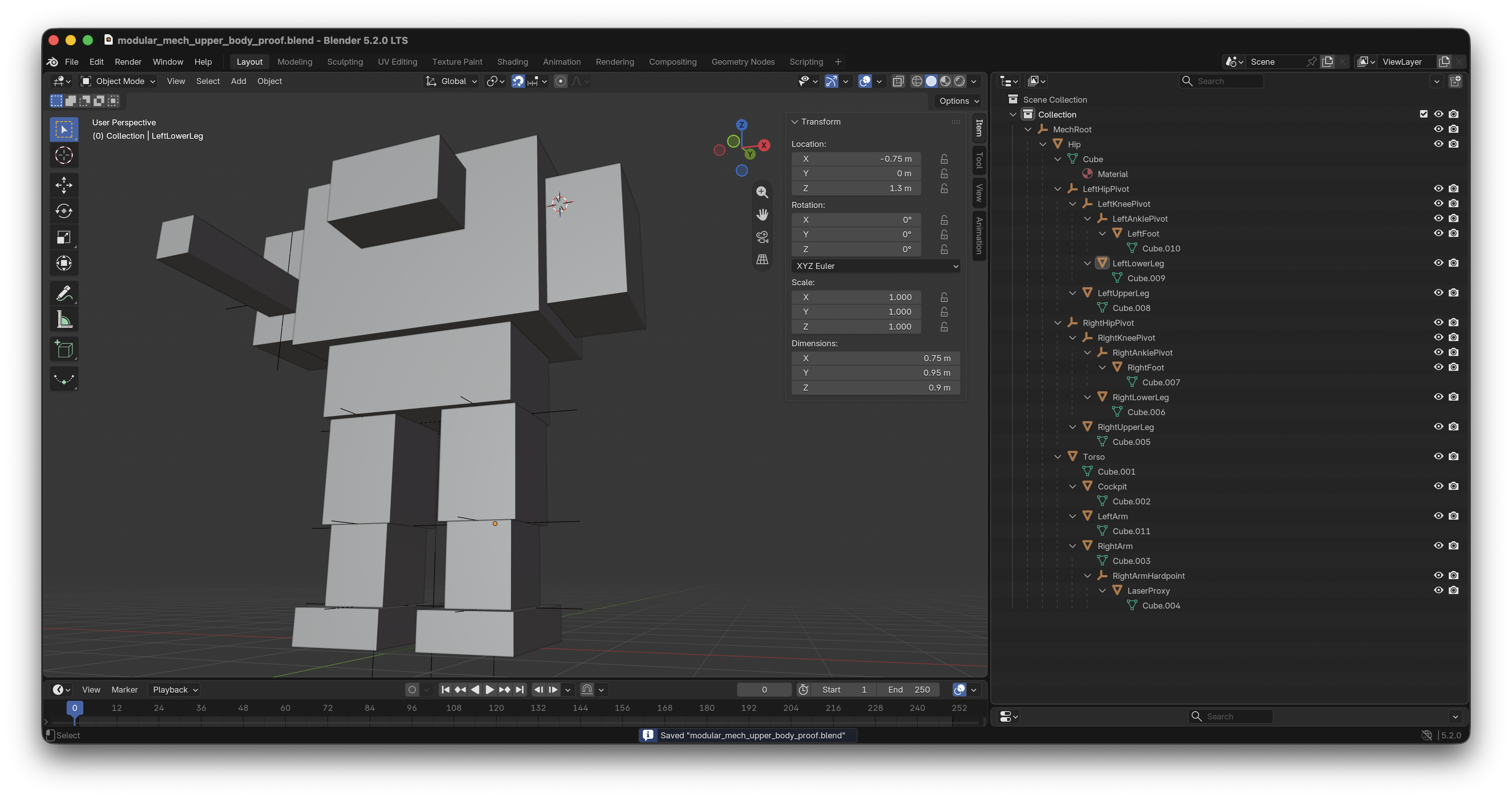
Task: Adjust the Dimensions Y value field
Action: (876, 373)
